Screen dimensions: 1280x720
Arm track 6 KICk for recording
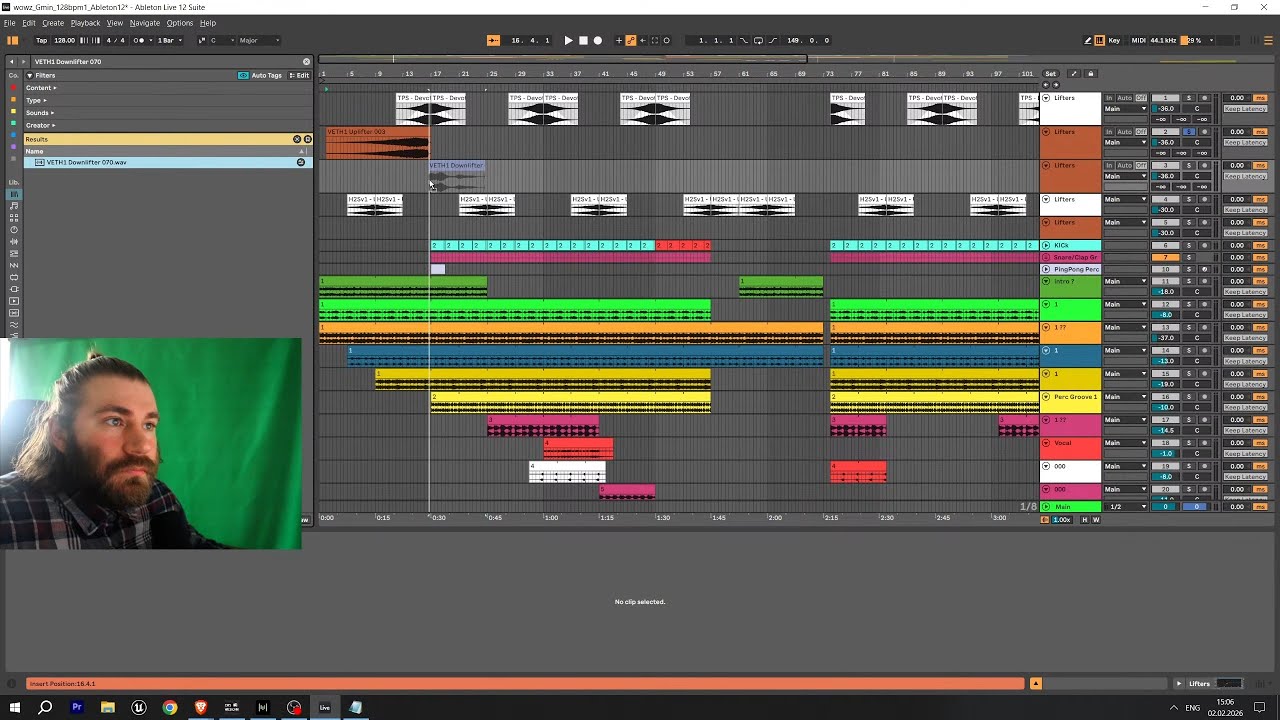[1204, 245]
